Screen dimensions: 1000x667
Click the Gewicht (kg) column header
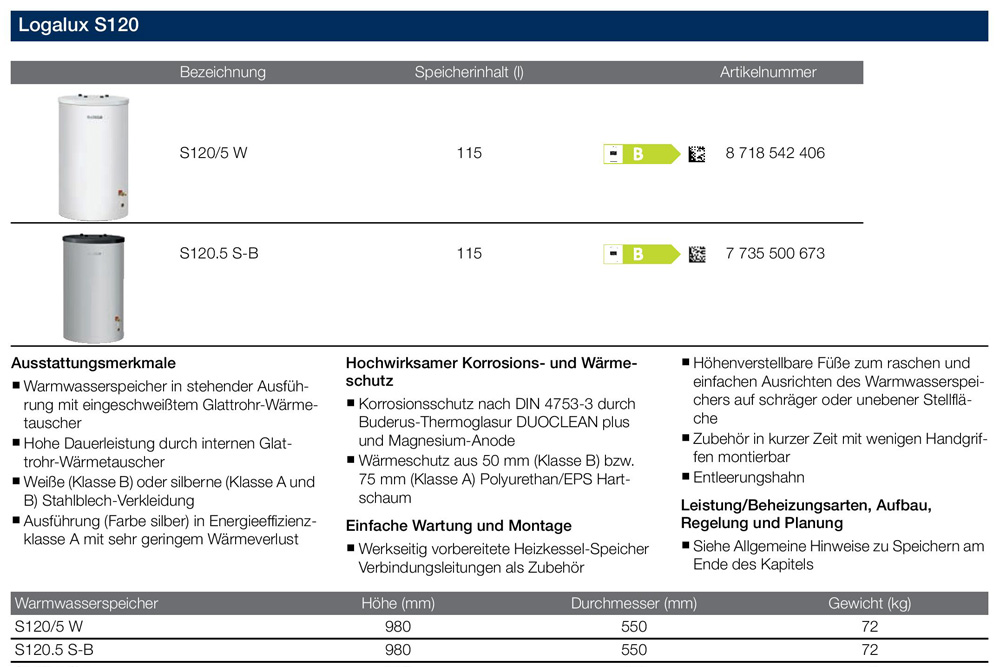tap(869, 603)
